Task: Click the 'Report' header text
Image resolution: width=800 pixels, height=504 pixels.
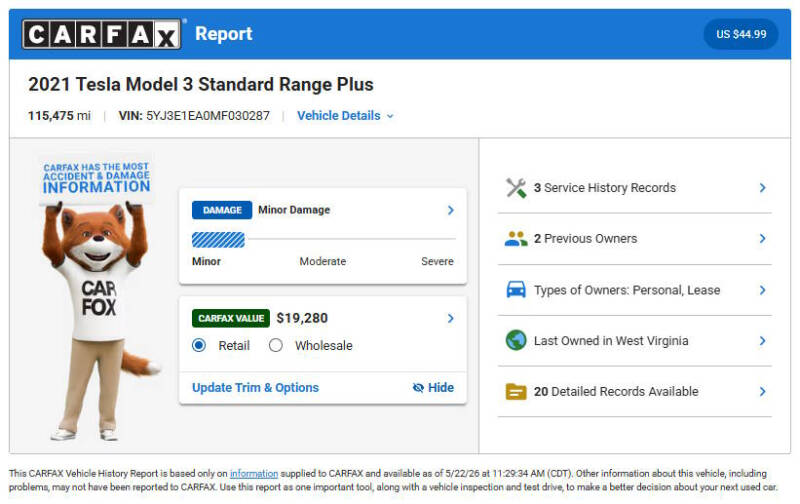Action: point(223,34)
